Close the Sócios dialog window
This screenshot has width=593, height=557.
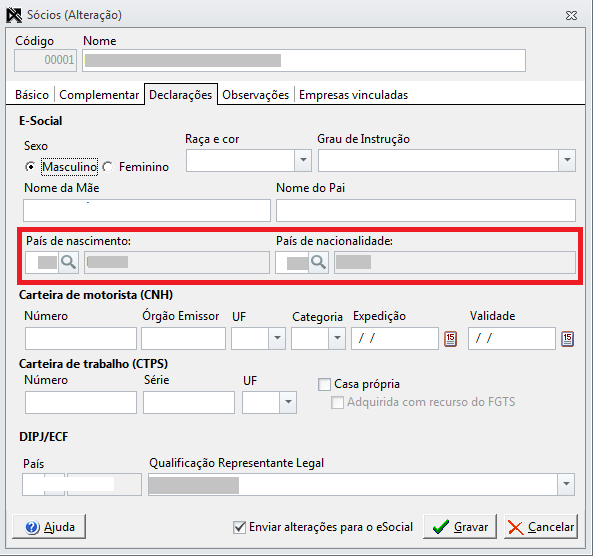pyautogui.click(x=571, y=16)
